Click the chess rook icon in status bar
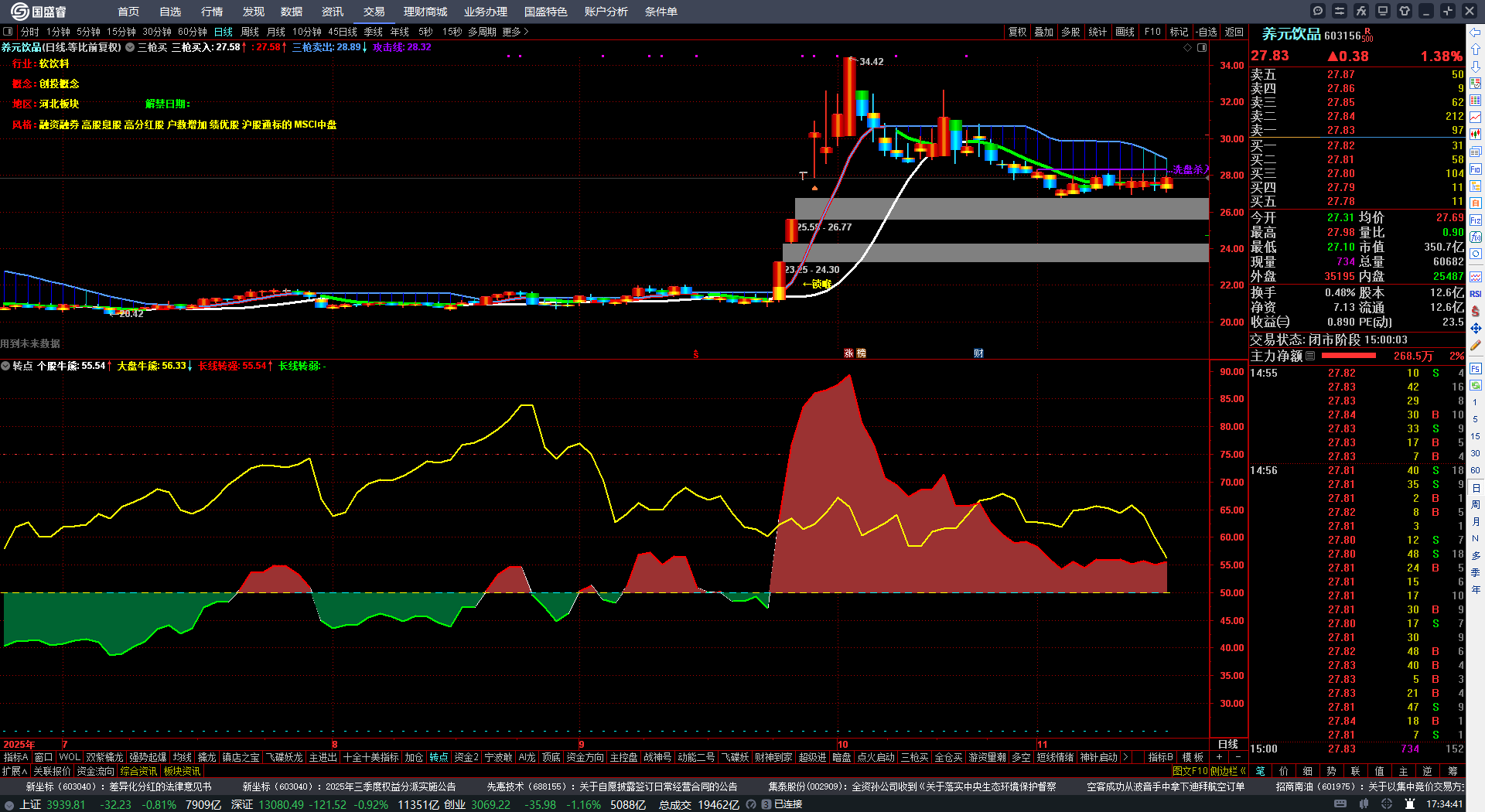Screen dimensions: 1485x812 (1411, 804)
